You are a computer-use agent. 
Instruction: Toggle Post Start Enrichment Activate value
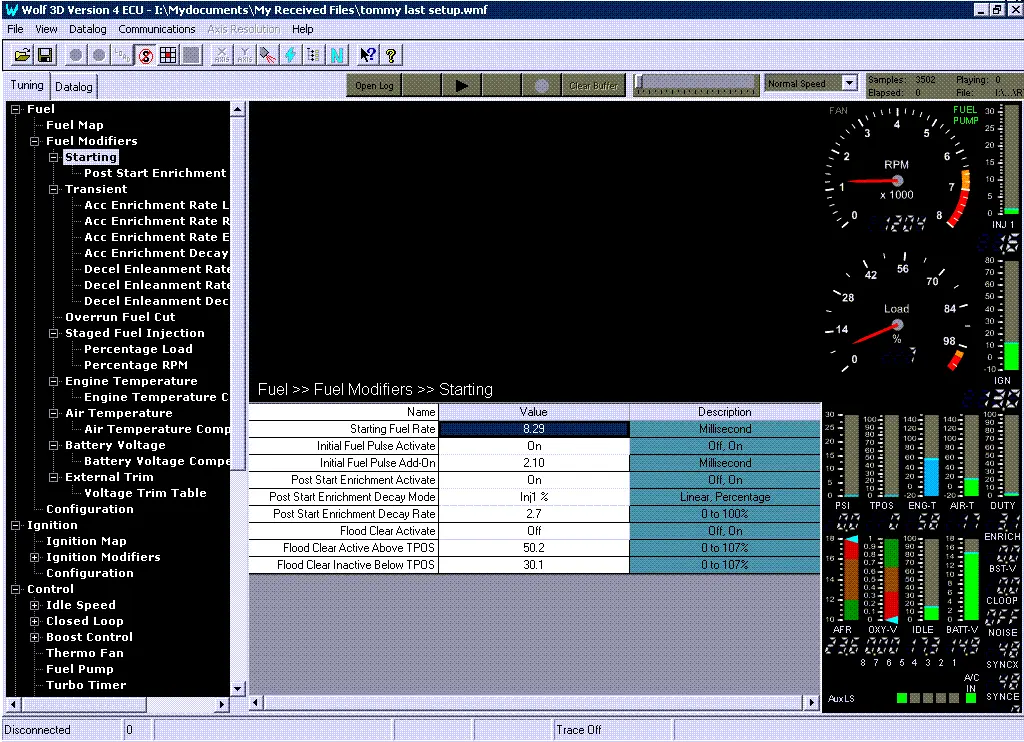534,480
